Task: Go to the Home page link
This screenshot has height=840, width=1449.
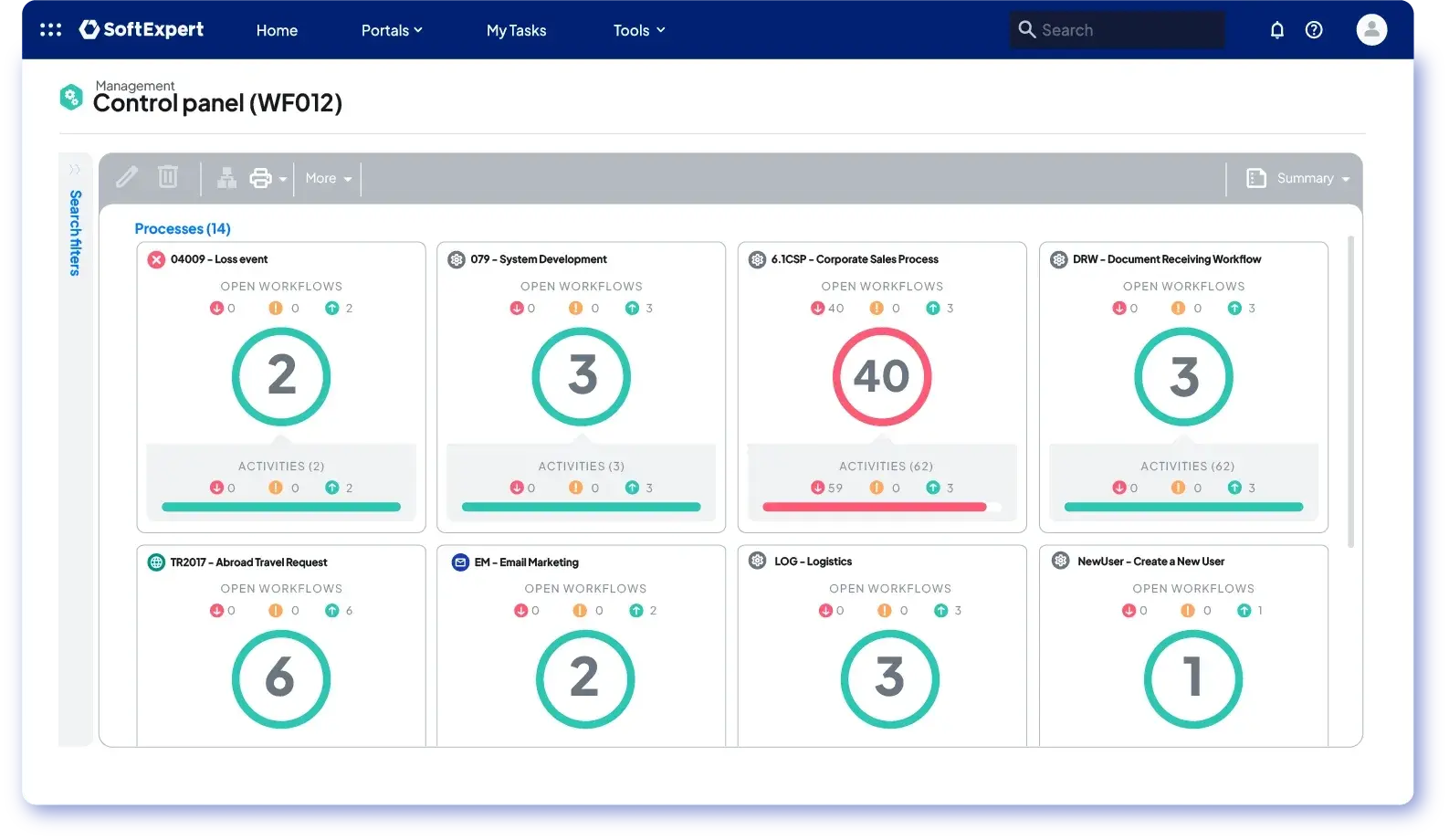Action: click(277, 30)
